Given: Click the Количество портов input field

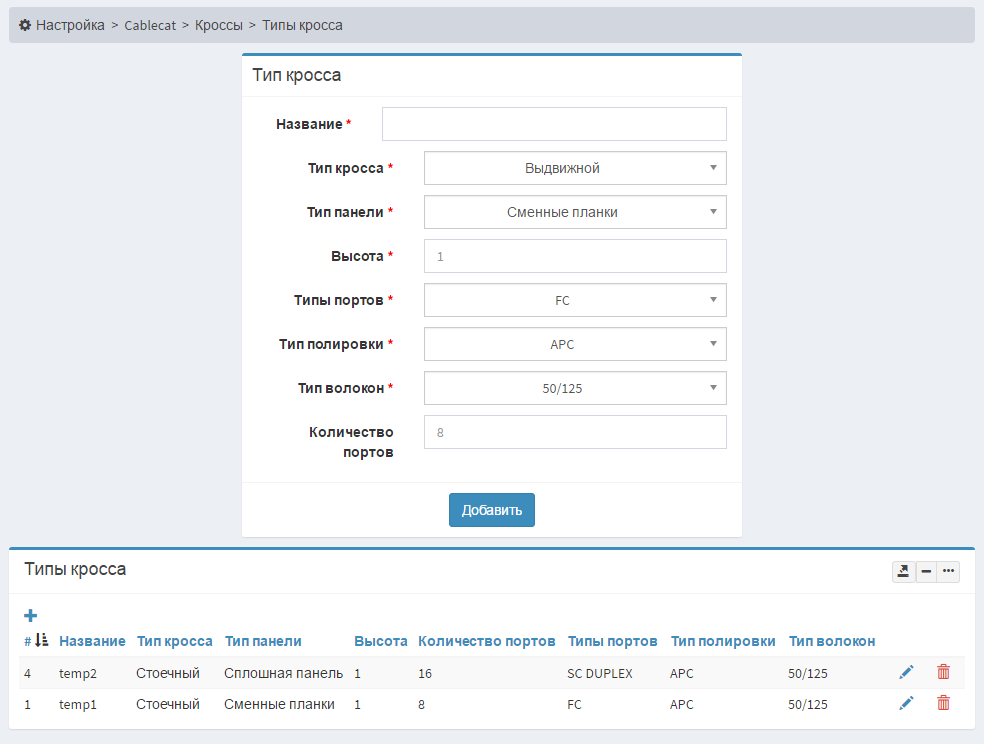Looking at the screenshot, I should coord(575,432).
